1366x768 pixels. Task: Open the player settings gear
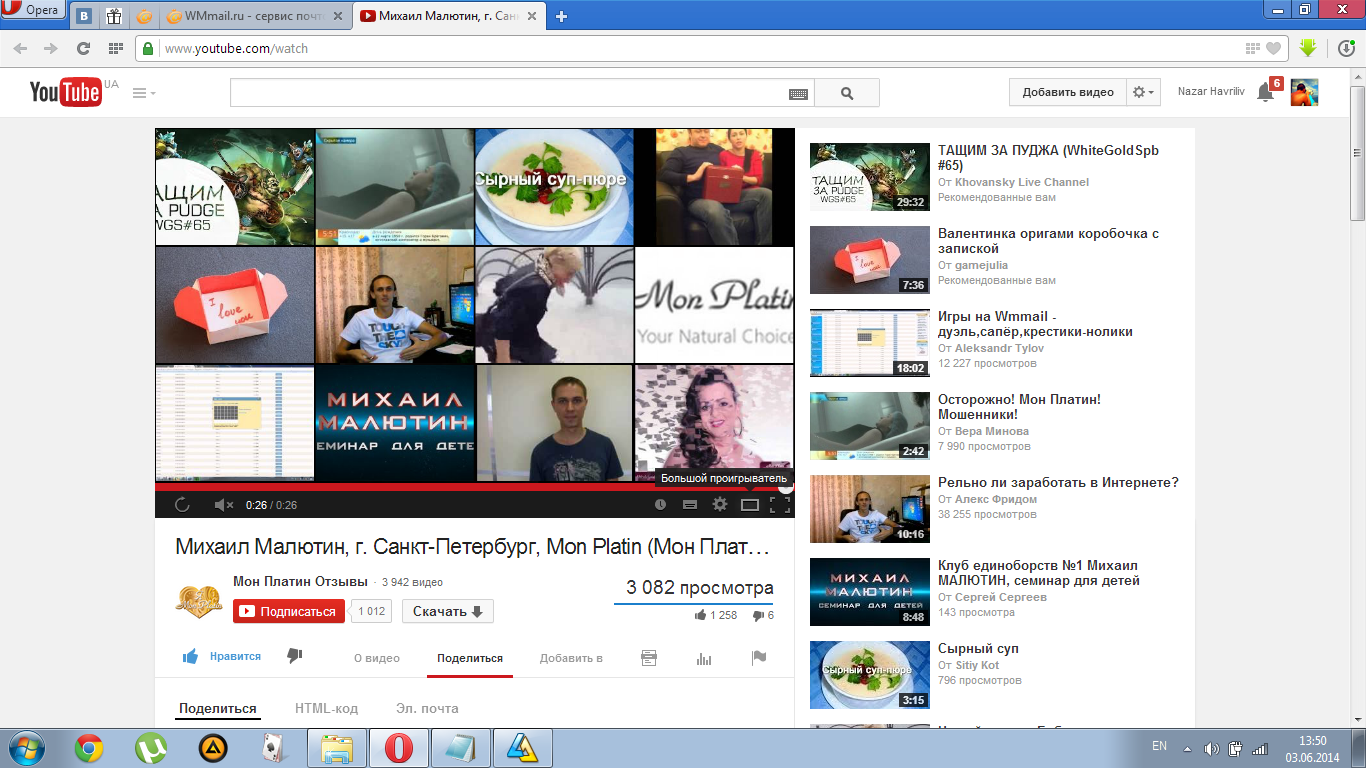click(x=719, y=505)
